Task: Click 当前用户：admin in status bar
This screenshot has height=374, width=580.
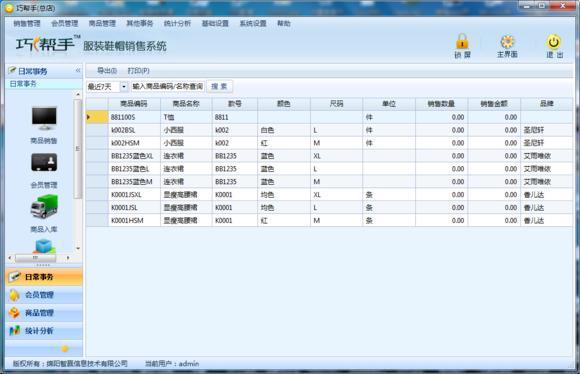Action: click(172, 364)
